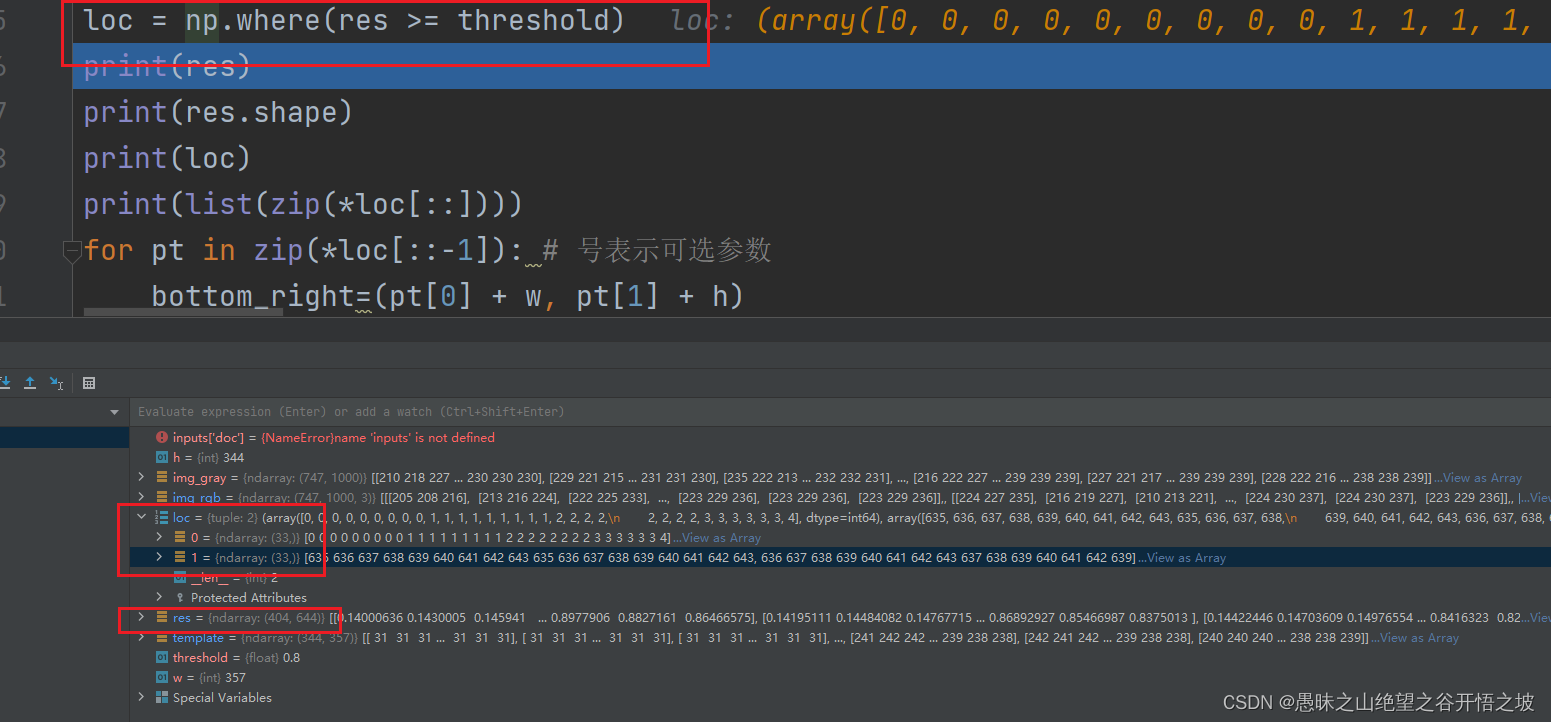Expand the template ndarray node
This screenshot has height=722, width=1551.
click(x=142, y=638)
